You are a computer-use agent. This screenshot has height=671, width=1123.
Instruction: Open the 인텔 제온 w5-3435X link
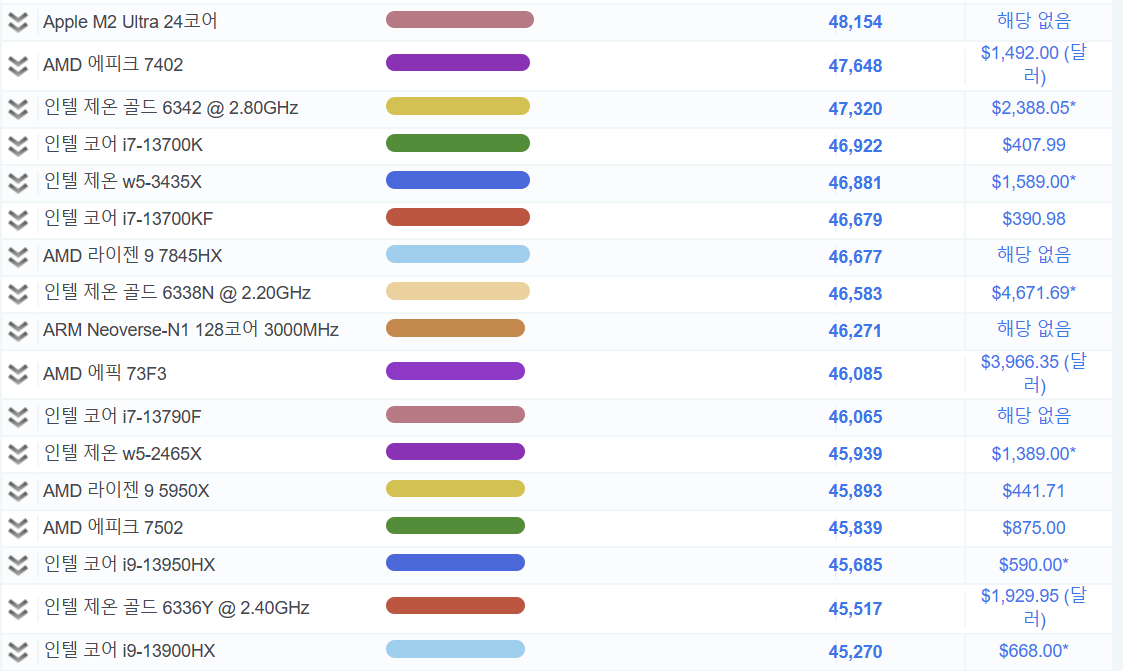point(122,182)
